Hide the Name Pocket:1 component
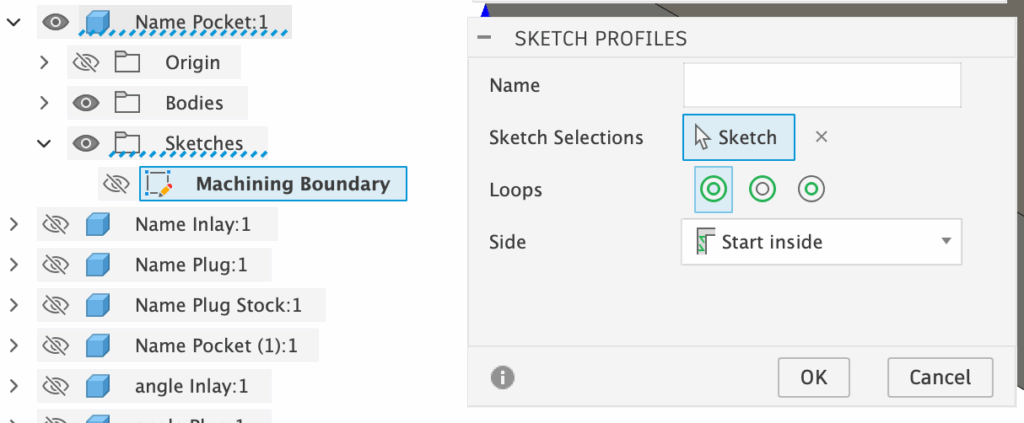Viewport: 1024px width, 423px height. pyautogui.click(x=56, y=21)
